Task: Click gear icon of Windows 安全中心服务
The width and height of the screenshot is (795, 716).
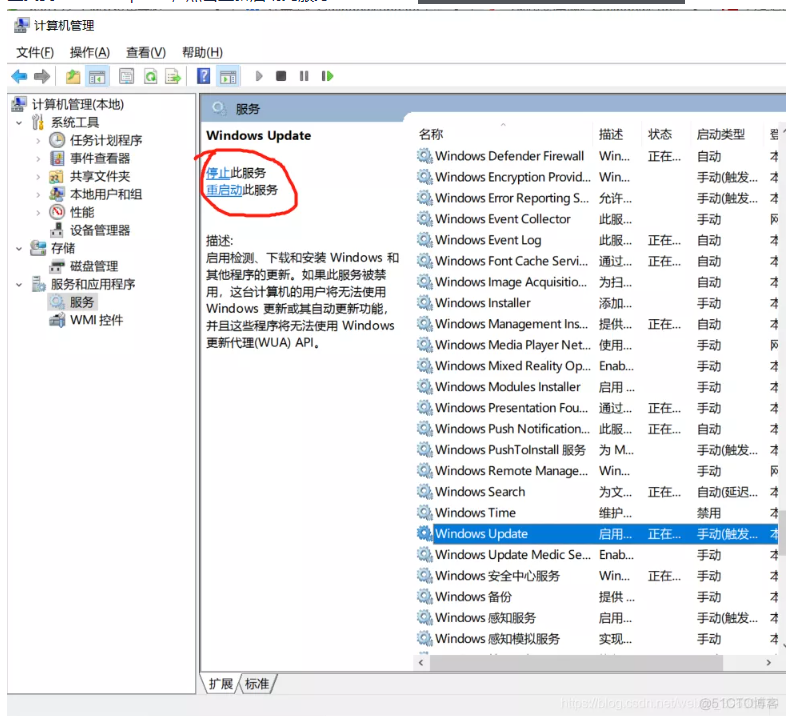Action: (x=424, y=576)
